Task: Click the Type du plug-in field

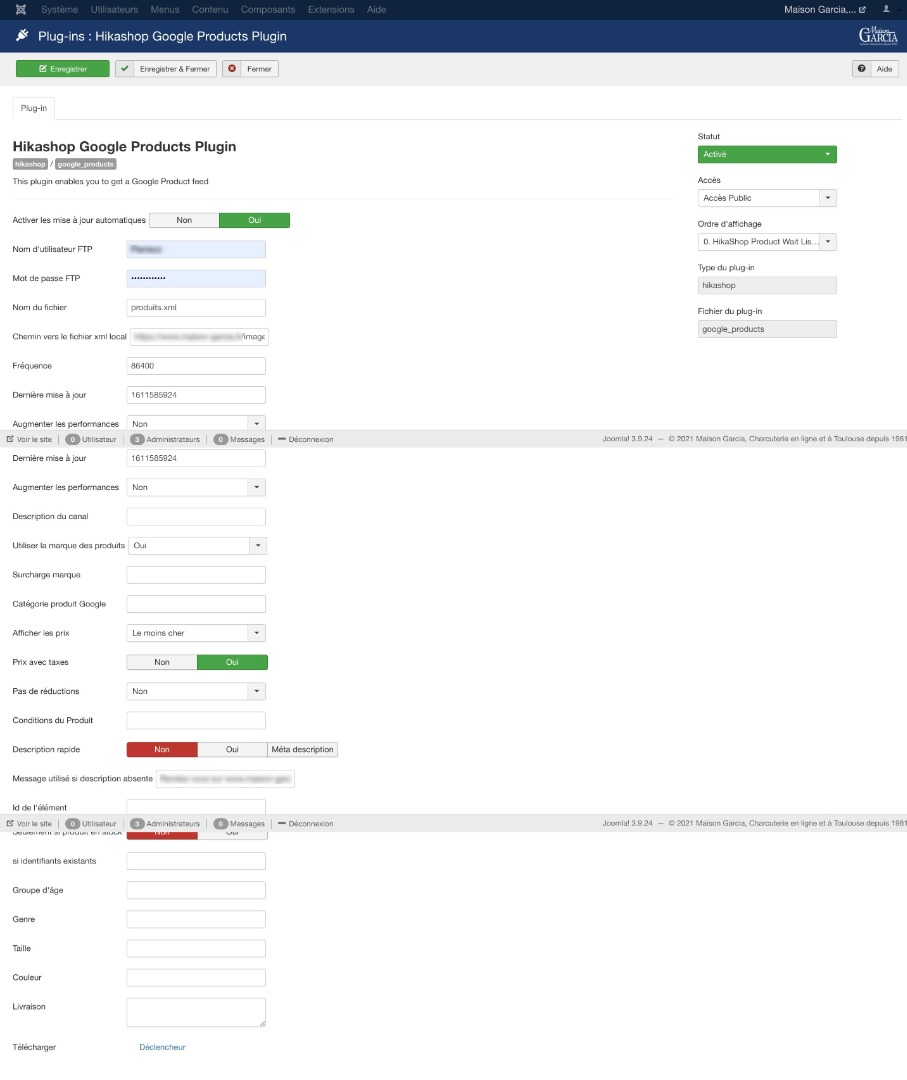Action: [x=767, y=285]
